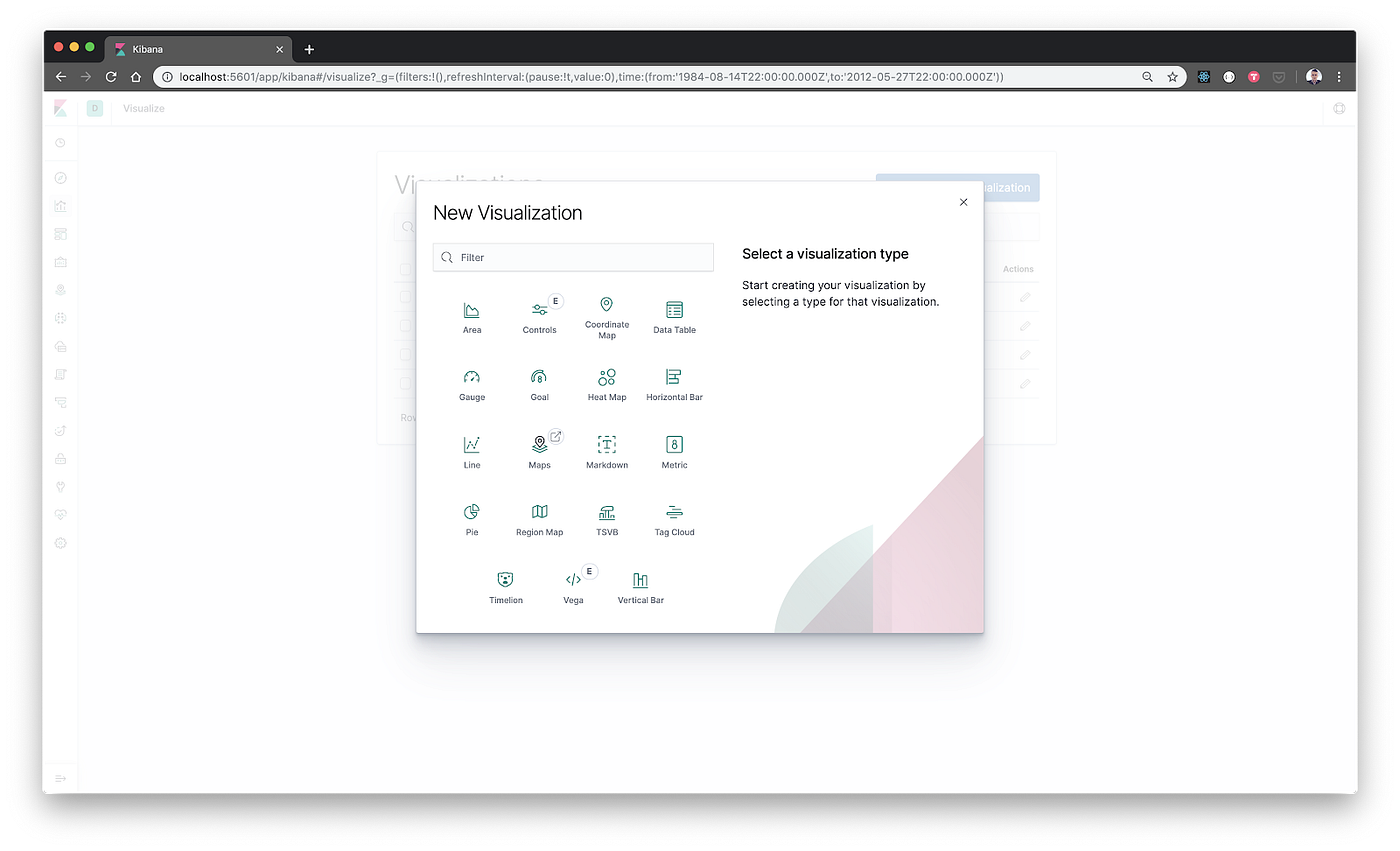The height and width of the screenshot is (851, 1400).
Task: Close the New Visualization dialog
Action: coord(963,202)
